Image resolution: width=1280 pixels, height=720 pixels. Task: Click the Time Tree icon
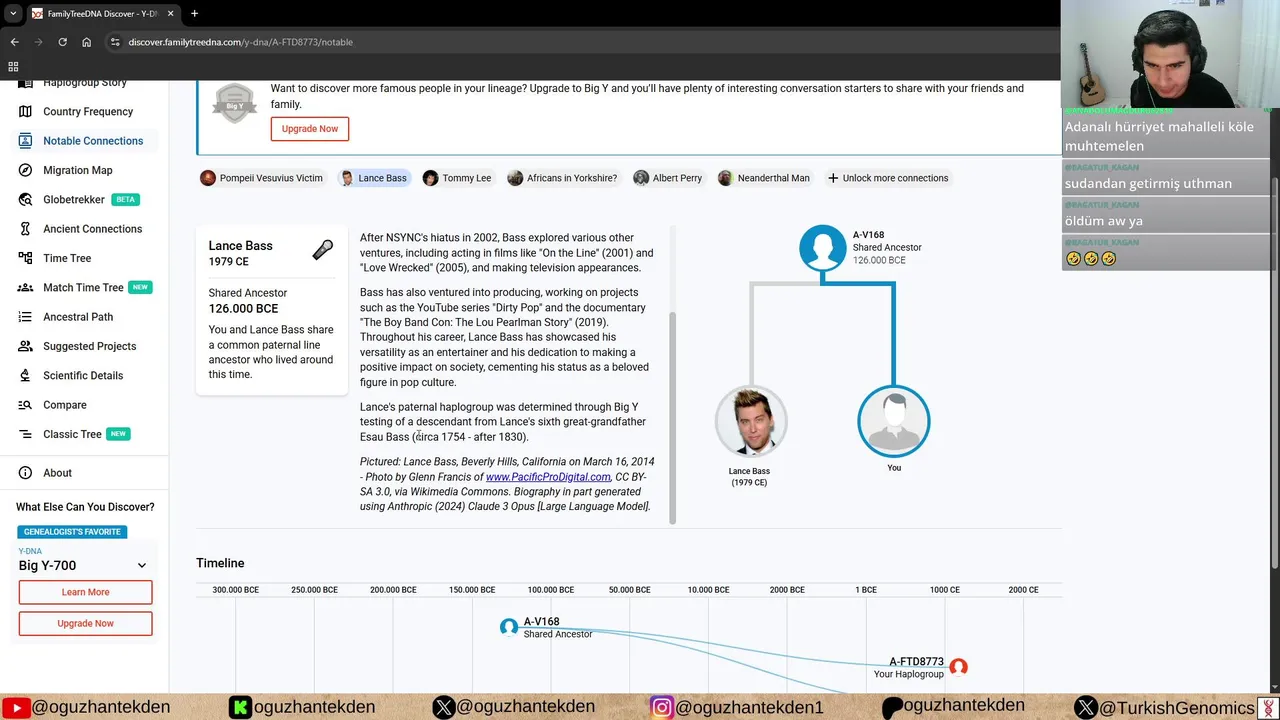(25, 258)
